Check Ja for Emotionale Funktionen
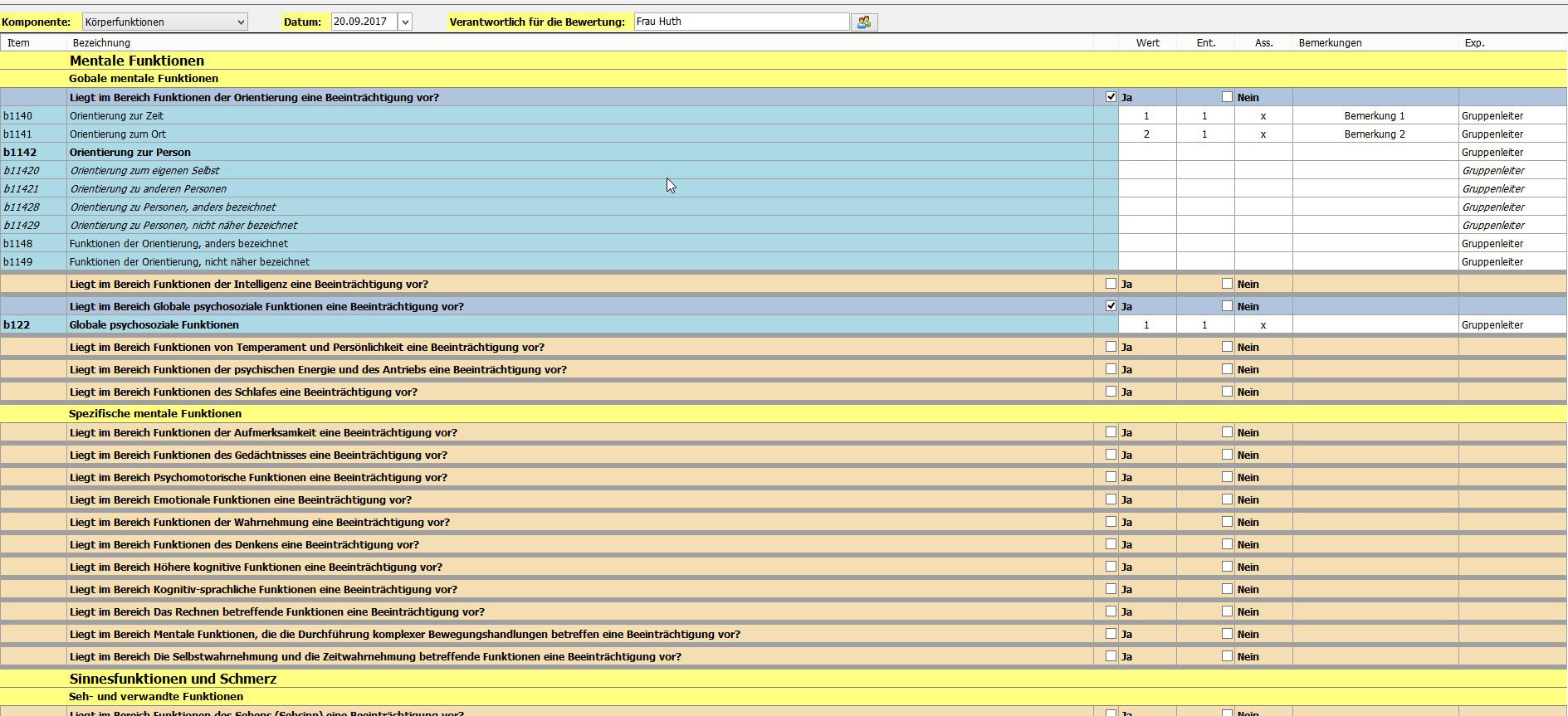Screen dimensions: 1568x716 click(1111, 499)
